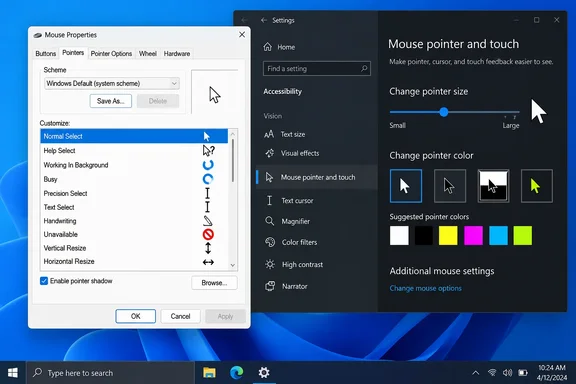Viewport: 576px width, 384px height.
Task: Click the Find a setting field
Action: pyautogui.click(x=317, y=69)
